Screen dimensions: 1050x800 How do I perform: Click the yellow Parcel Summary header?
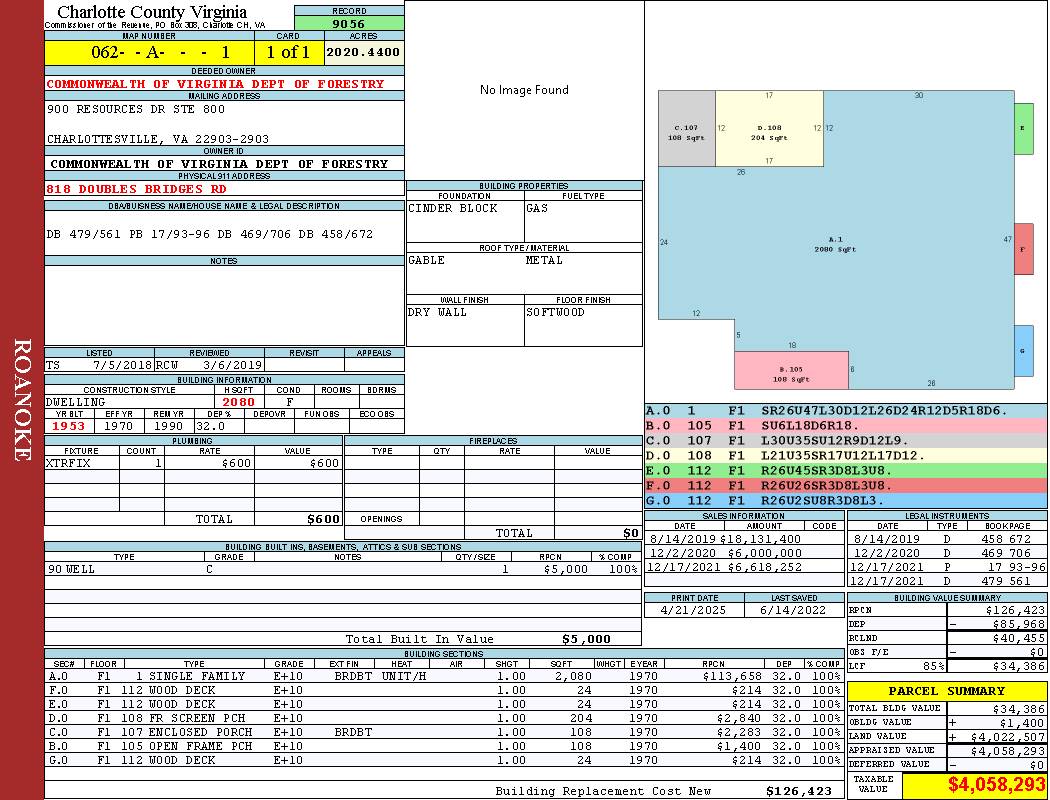coord(947,691)
